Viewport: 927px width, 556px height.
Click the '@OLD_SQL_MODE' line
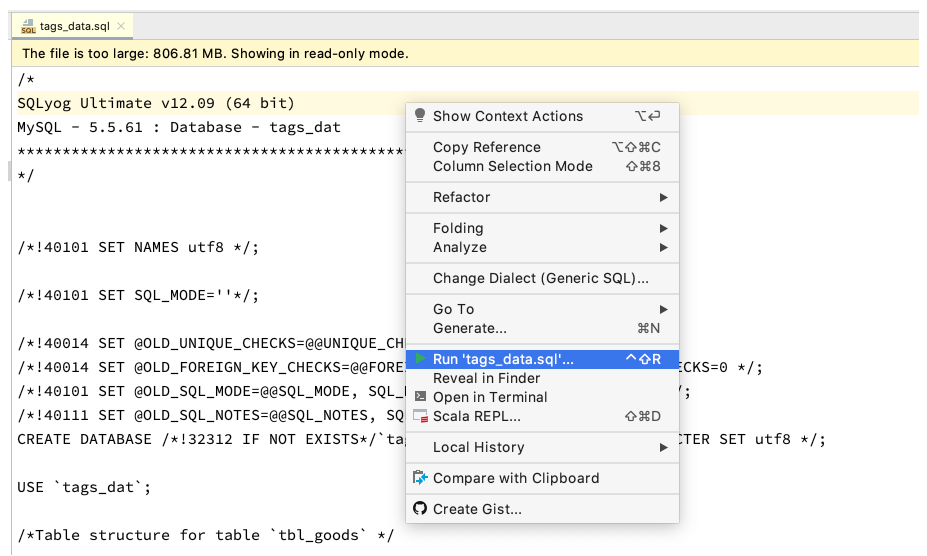point(211,392)
